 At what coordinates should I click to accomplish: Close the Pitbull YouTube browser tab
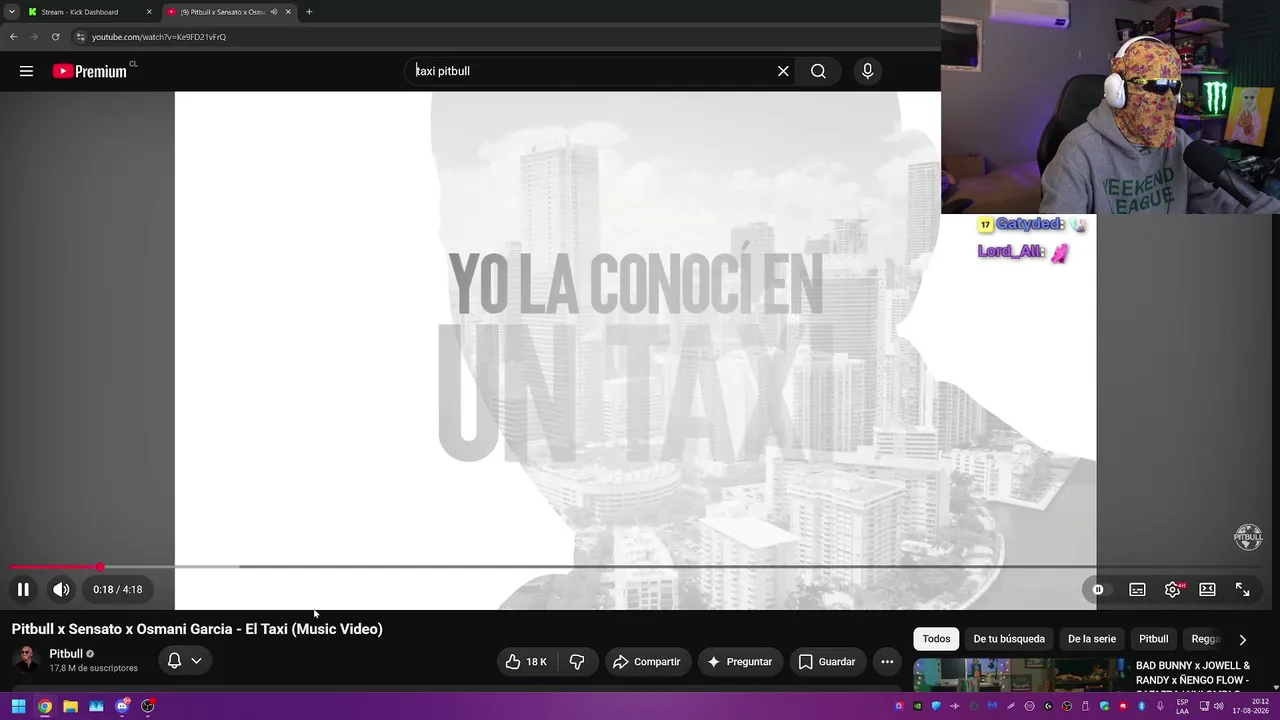[x=288, y=12]
